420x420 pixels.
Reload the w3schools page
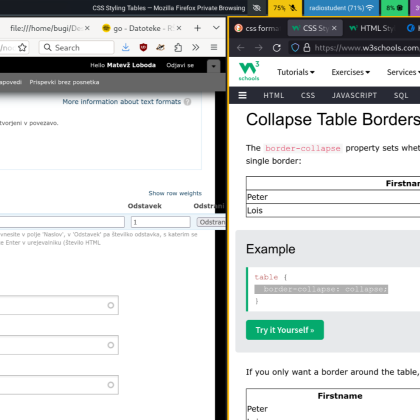point(277,48)
